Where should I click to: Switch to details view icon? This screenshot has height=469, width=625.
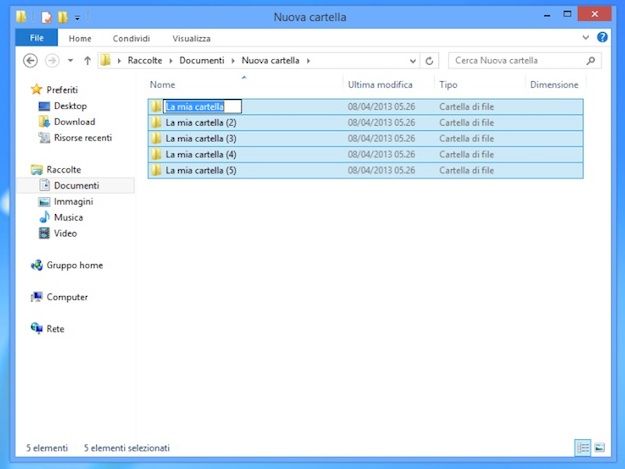[583, 448]
